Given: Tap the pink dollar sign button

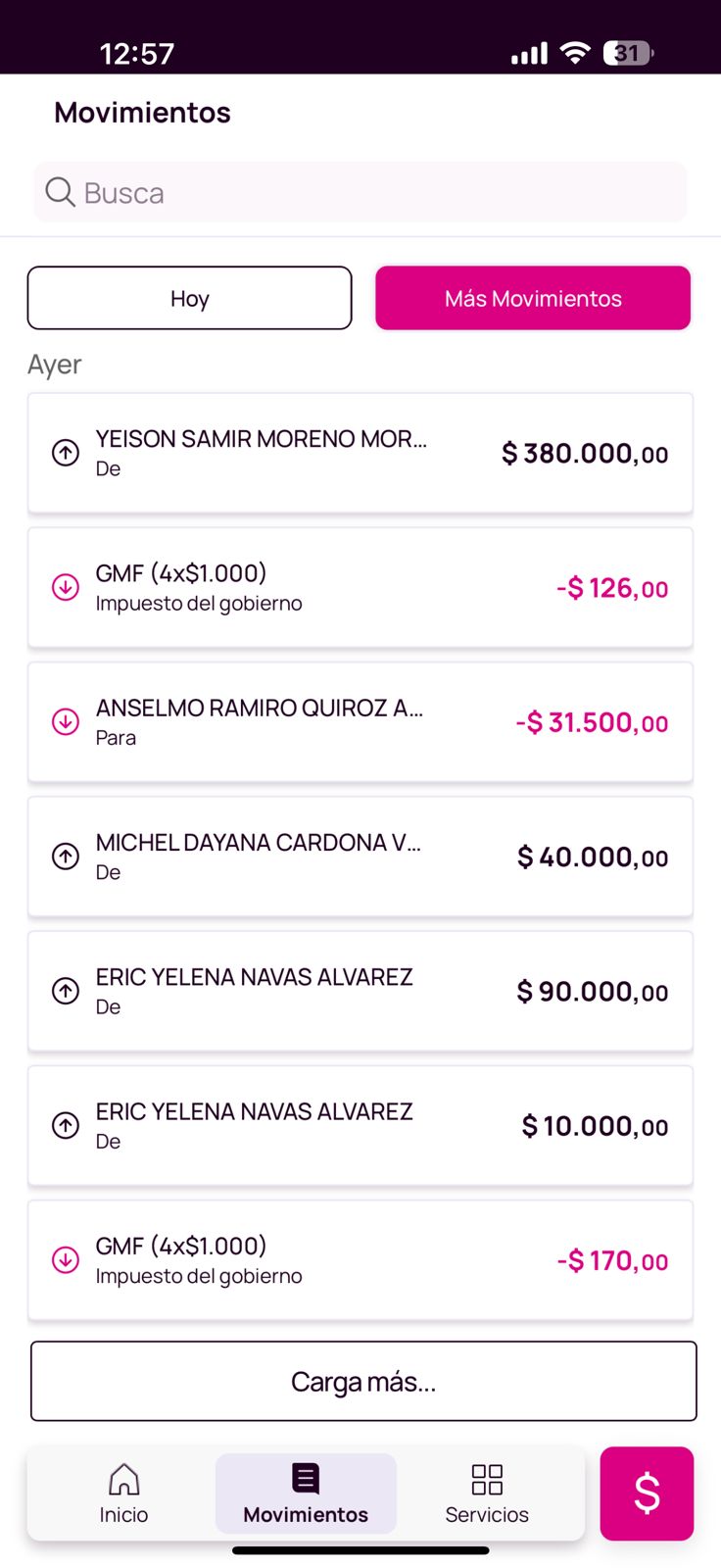Looking at the screenshot, I should click(647, 1493).
